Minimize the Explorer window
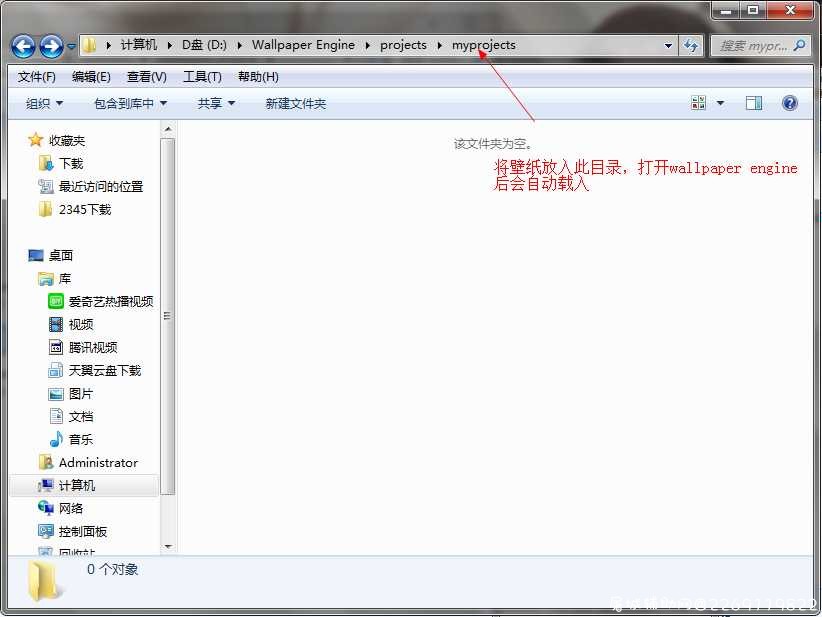The height and width of the screenshot is (617, 822). [x=726, y=10]
